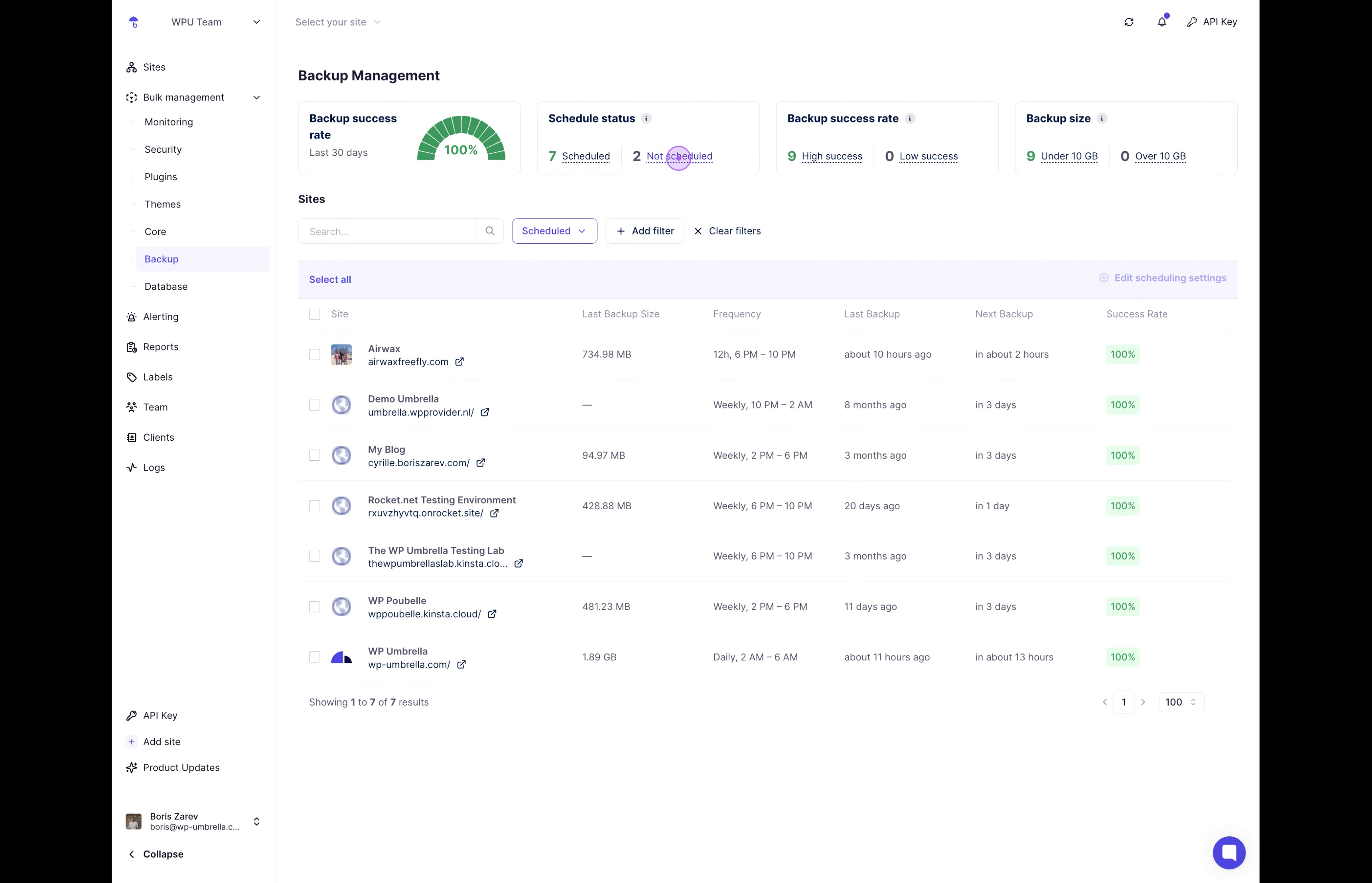Click the backup success rate gauge
The width and height of the screenshot is (1372, 883).
[461, 138]
